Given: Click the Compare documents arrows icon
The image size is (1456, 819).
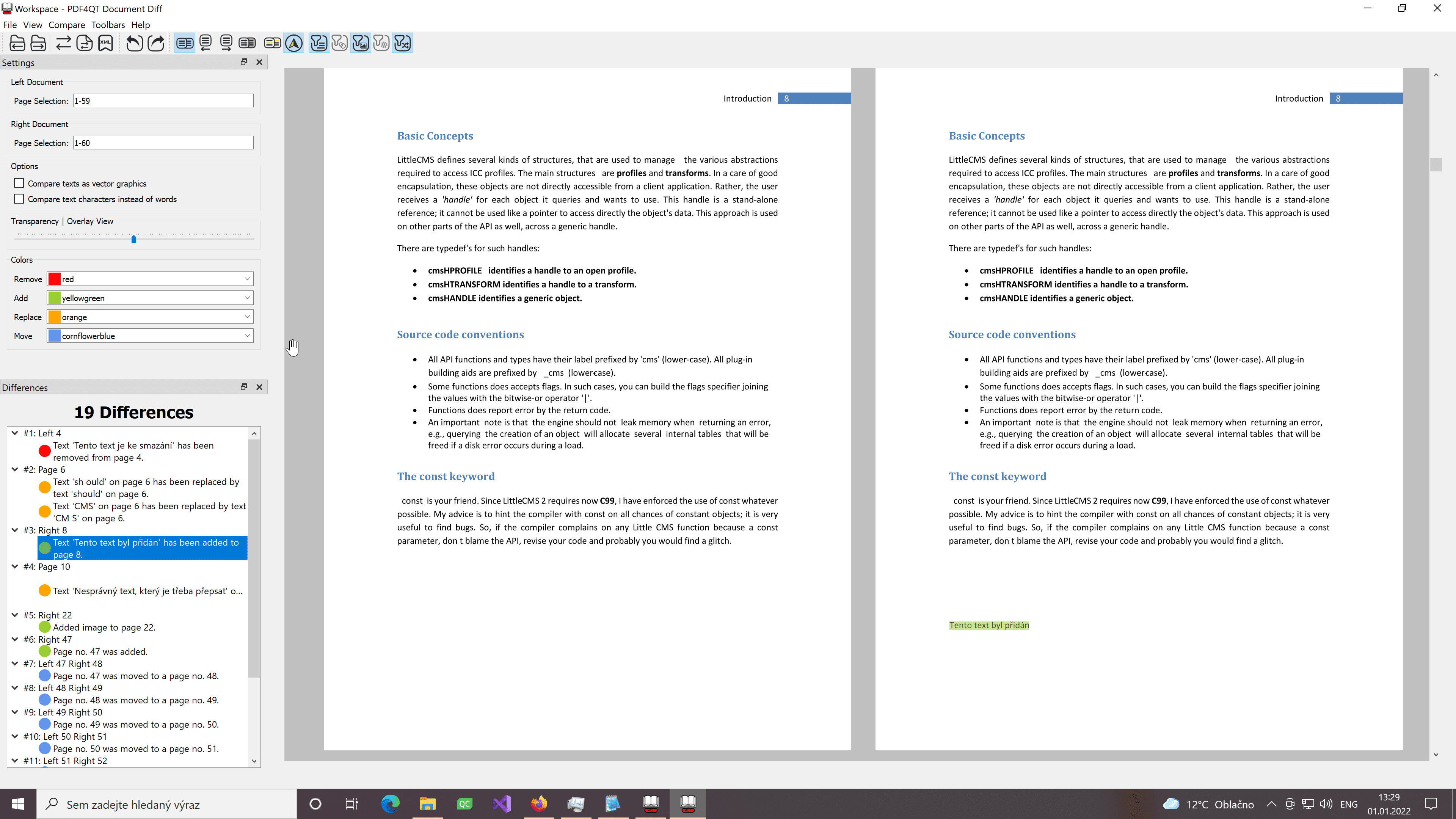Looking at the screenshot, I should point(63,43).
